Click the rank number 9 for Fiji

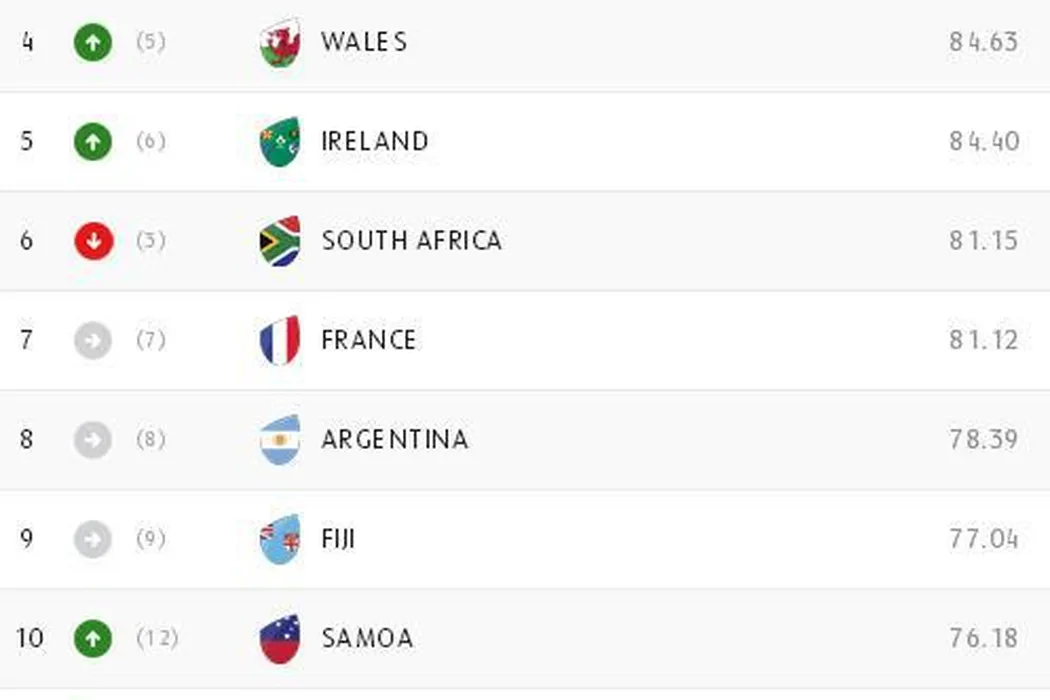(27, 539)
